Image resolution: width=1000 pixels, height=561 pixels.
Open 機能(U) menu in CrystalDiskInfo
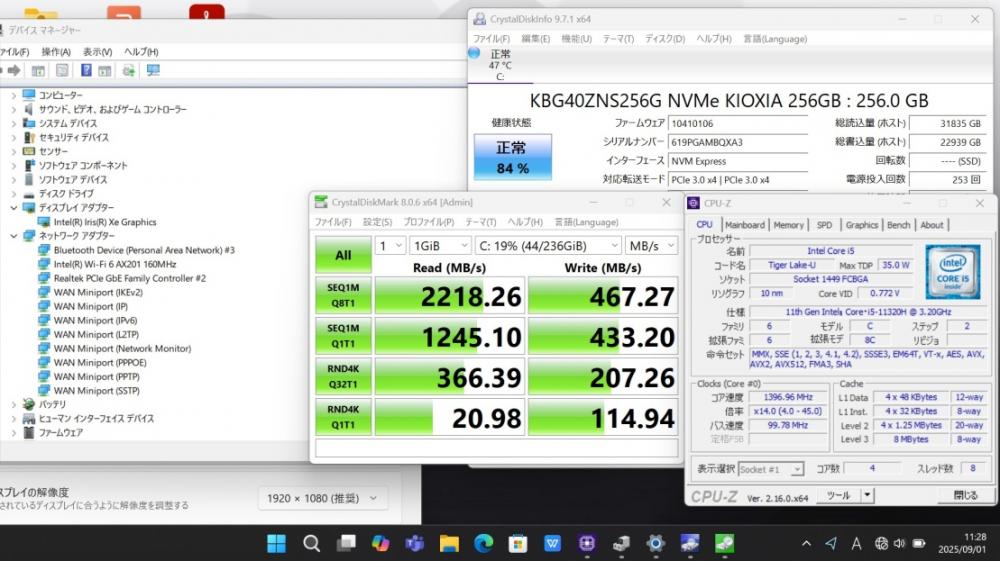tap(577, 39)
